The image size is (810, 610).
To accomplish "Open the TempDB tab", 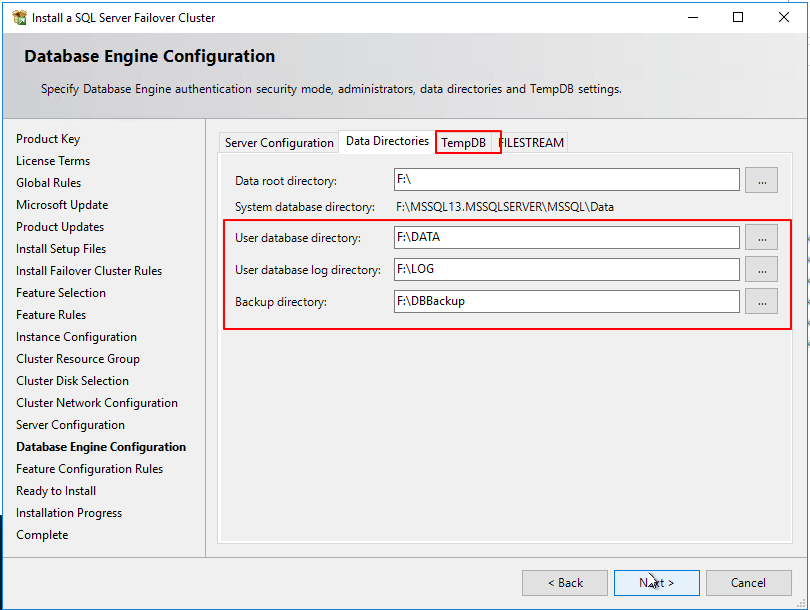I will [x=463, y=143].
